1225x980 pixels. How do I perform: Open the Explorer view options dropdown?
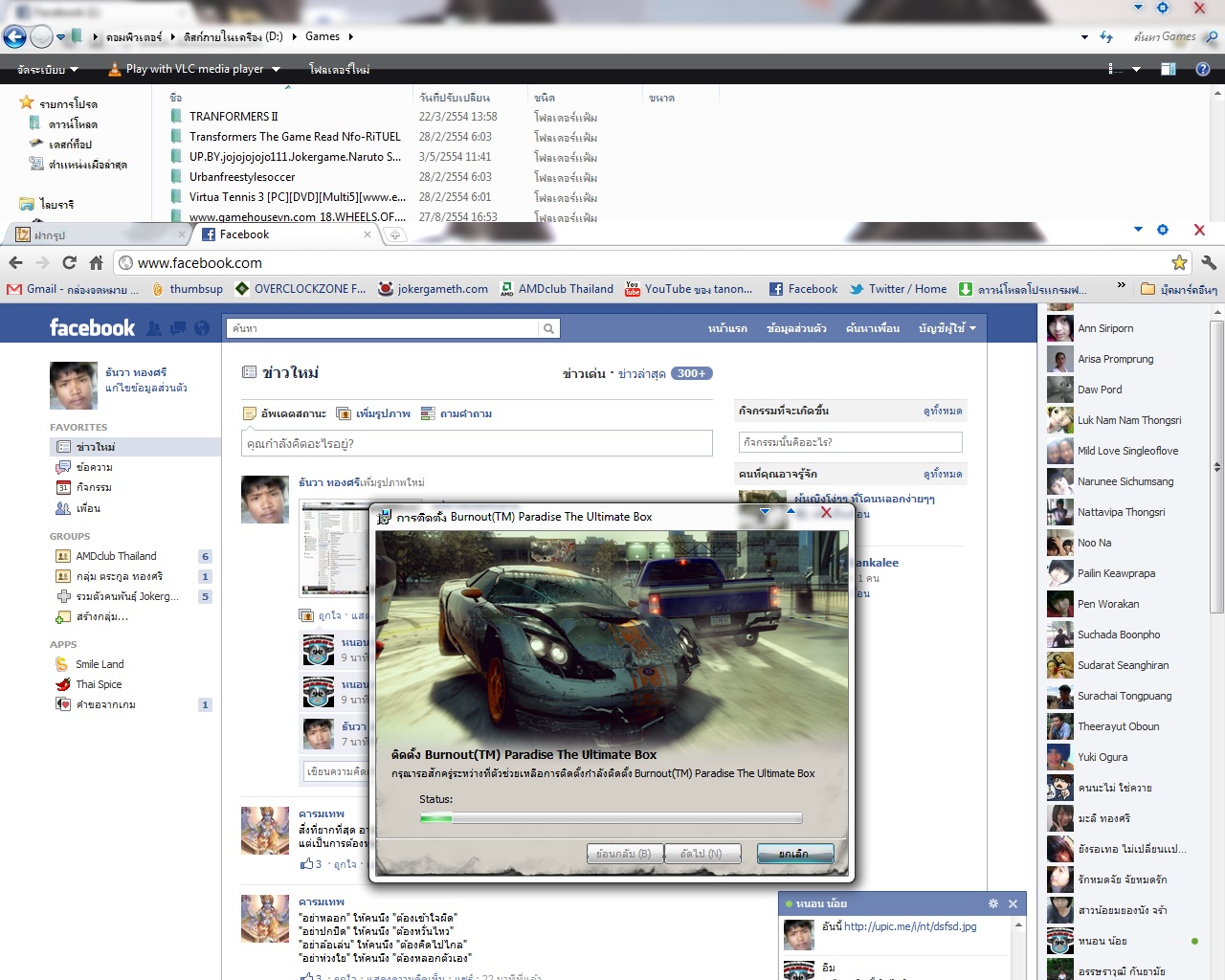(x=1136, y=69)
